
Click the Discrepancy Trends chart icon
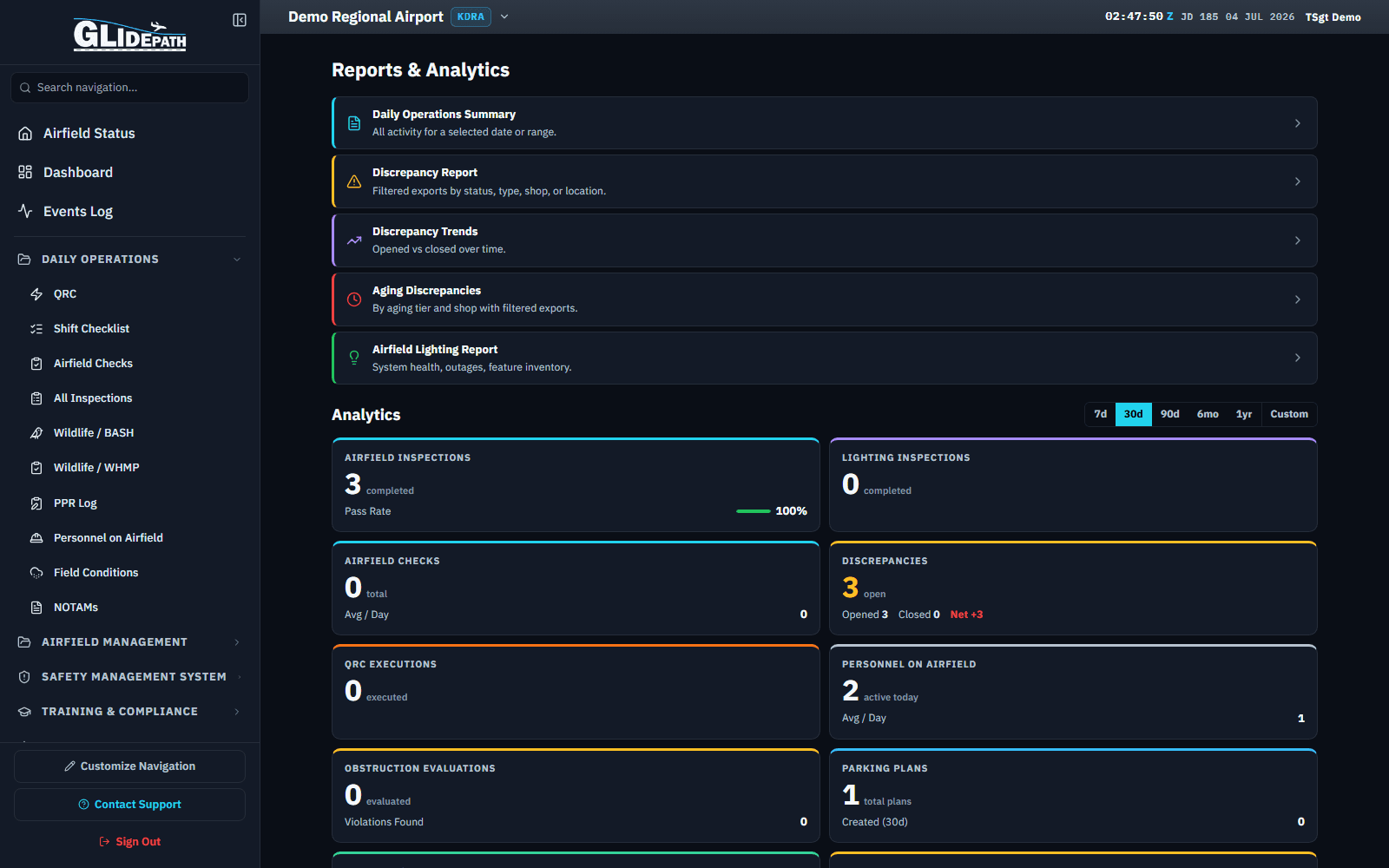coord(354,240)
